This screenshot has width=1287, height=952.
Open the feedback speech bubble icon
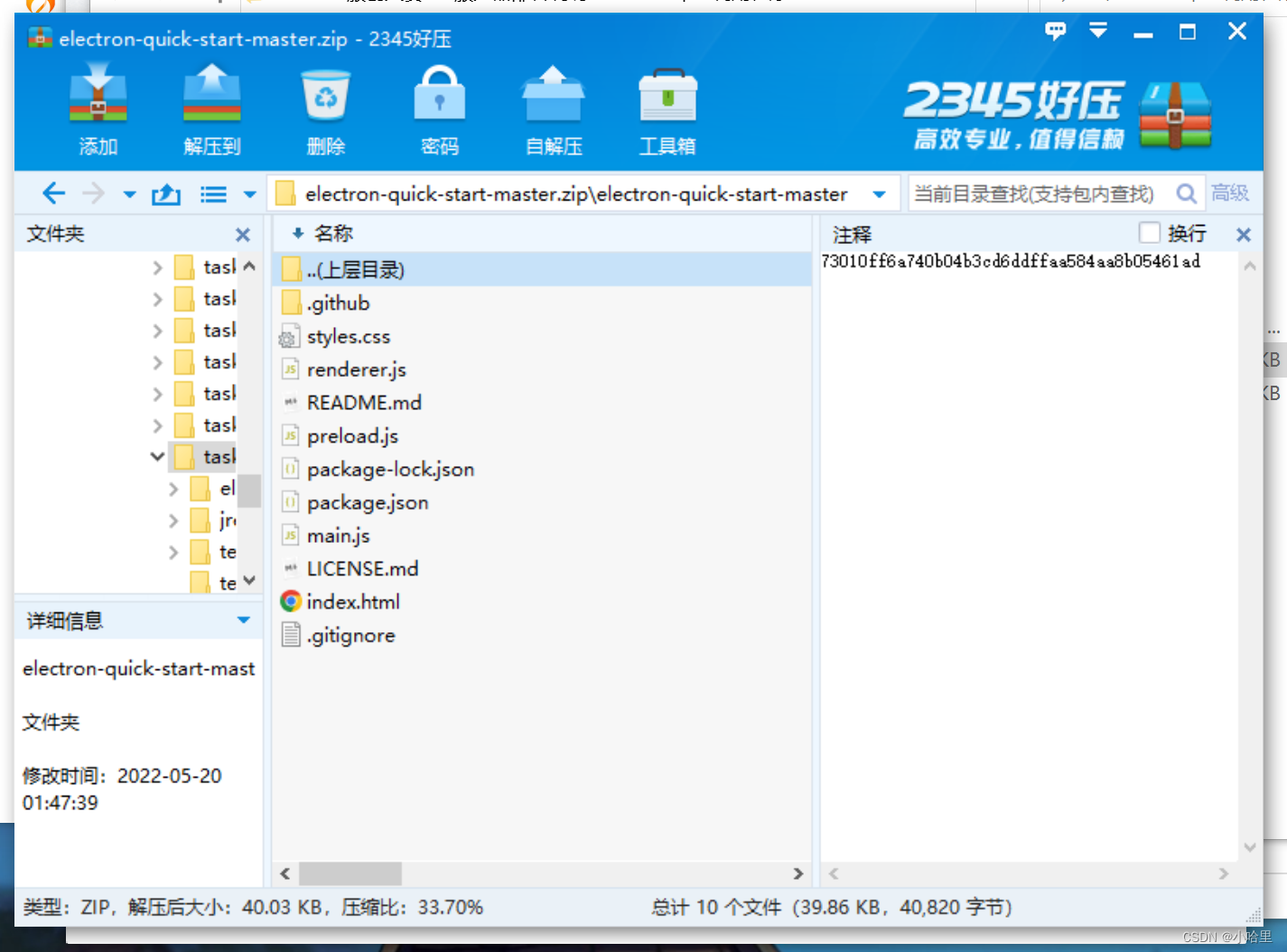pyautogui.click(x=1055, y=32)
